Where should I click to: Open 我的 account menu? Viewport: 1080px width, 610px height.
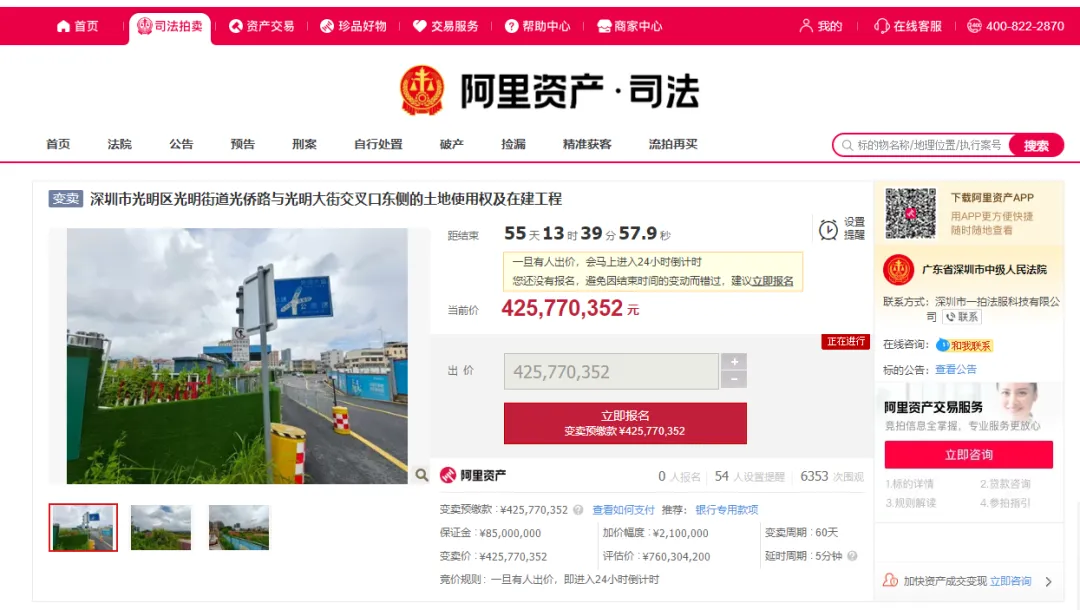[x=820, y=26]
